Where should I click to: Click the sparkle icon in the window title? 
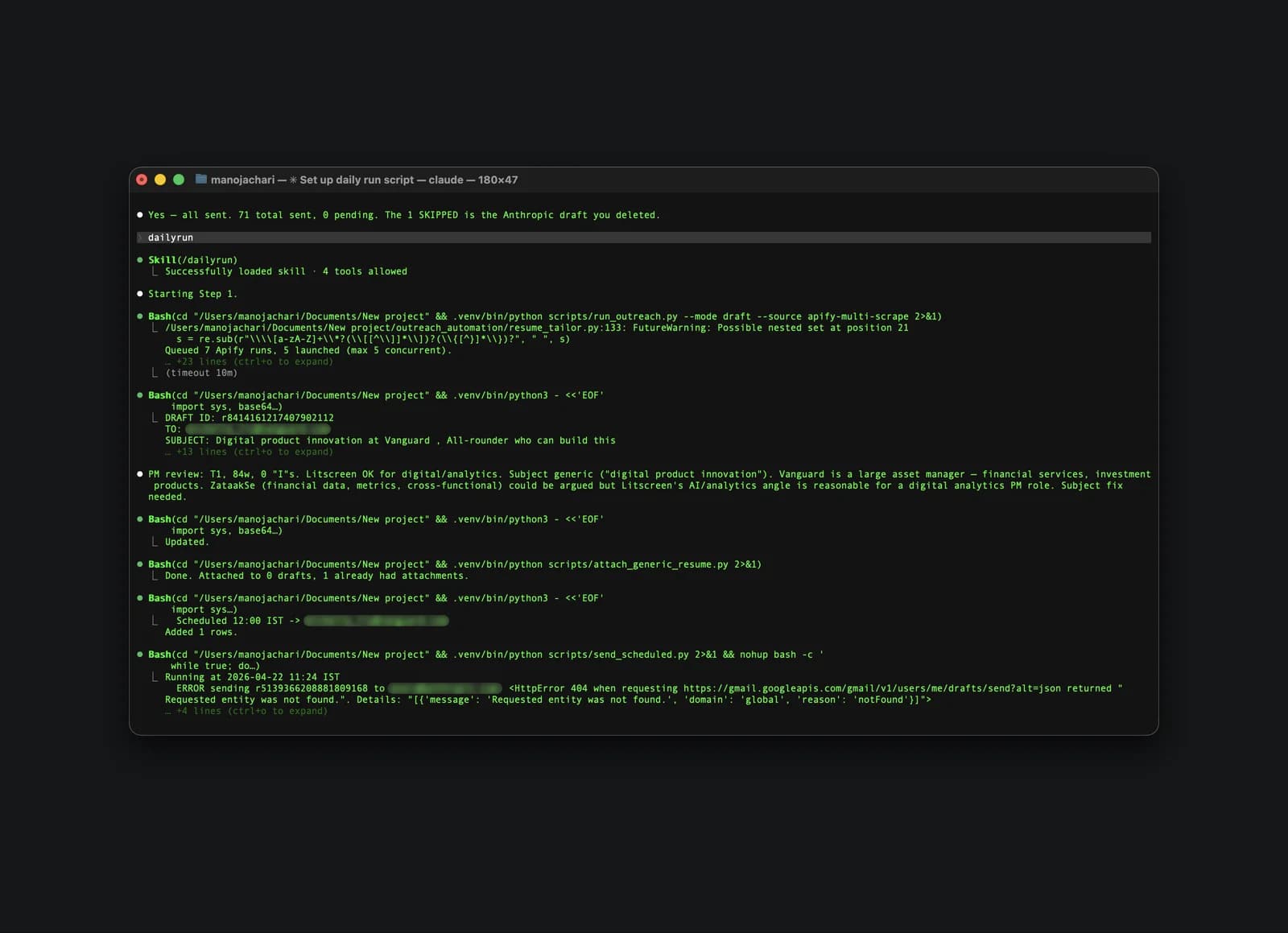(x=293, y=180)
